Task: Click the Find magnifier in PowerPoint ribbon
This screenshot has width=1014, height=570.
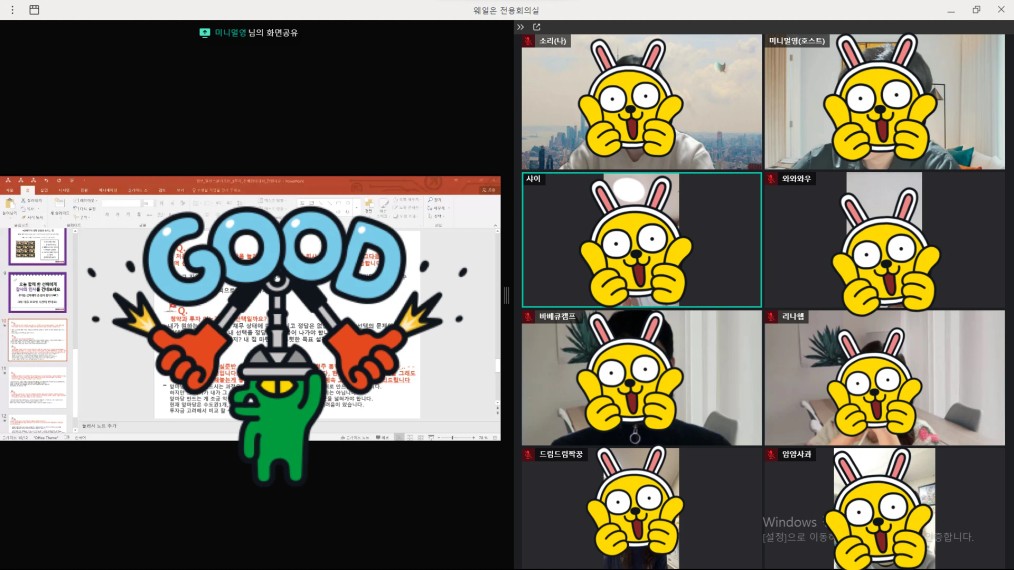Action: (x=430, y=200)
